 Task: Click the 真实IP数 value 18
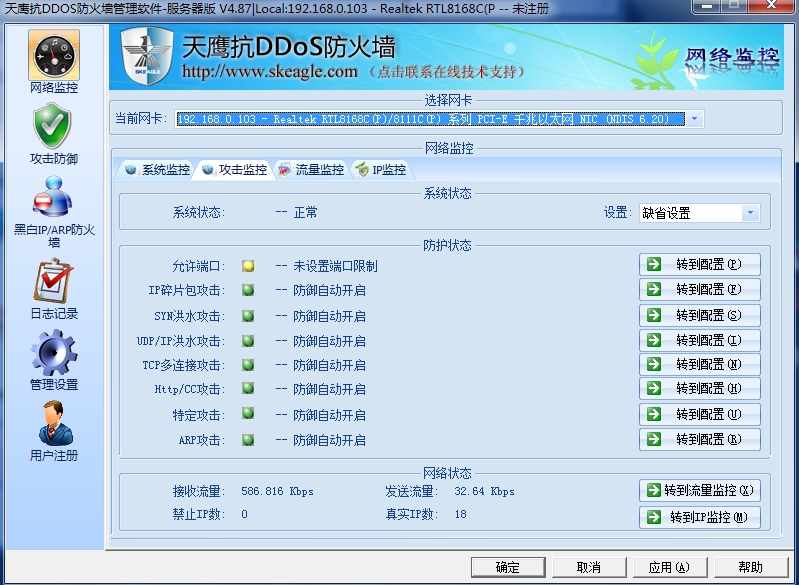pyautogui.click(x=461, y=514)
